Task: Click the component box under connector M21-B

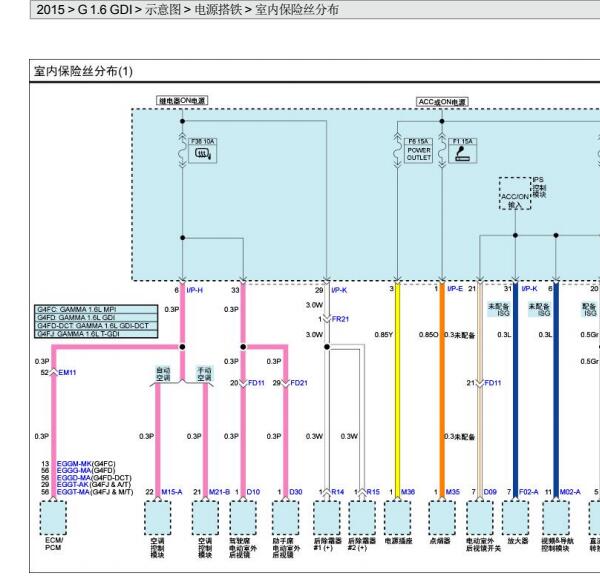Action: (x=205, y=518)
